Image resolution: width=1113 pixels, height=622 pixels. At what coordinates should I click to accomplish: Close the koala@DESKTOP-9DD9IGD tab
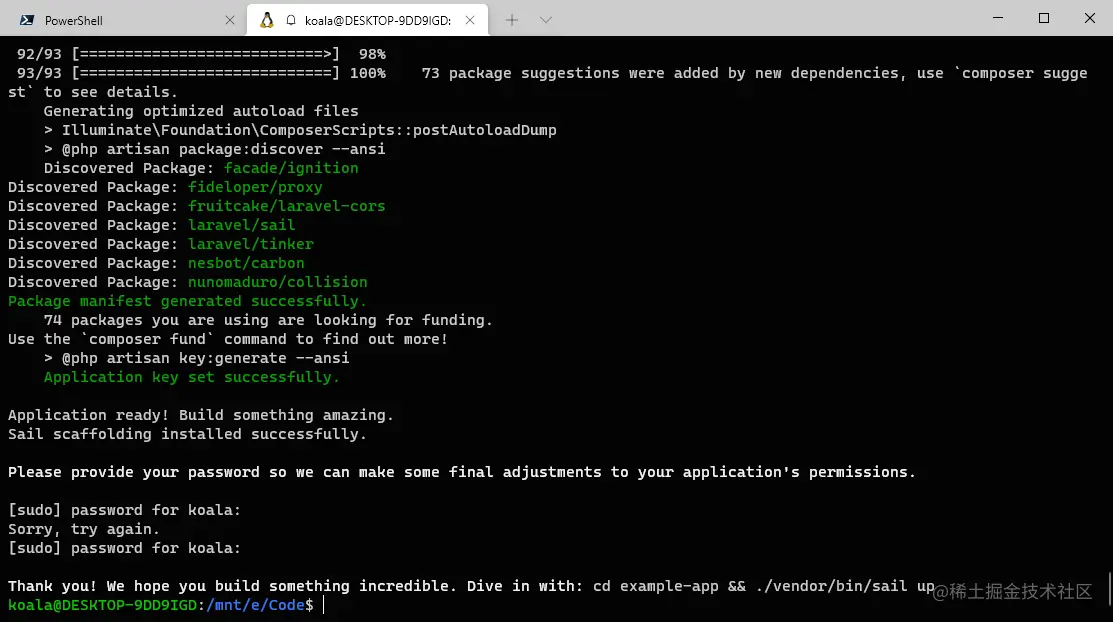pos(470,21)
